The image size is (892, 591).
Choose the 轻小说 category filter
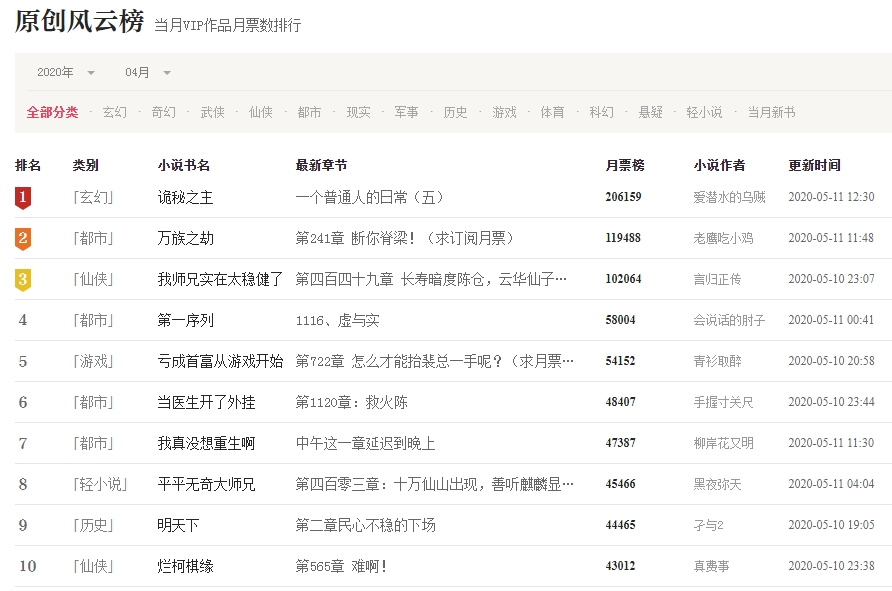[704, 112]
